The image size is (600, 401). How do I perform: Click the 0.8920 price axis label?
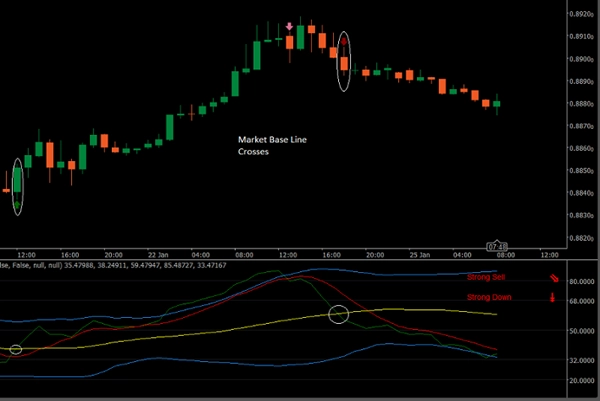(x=577, y=15)
